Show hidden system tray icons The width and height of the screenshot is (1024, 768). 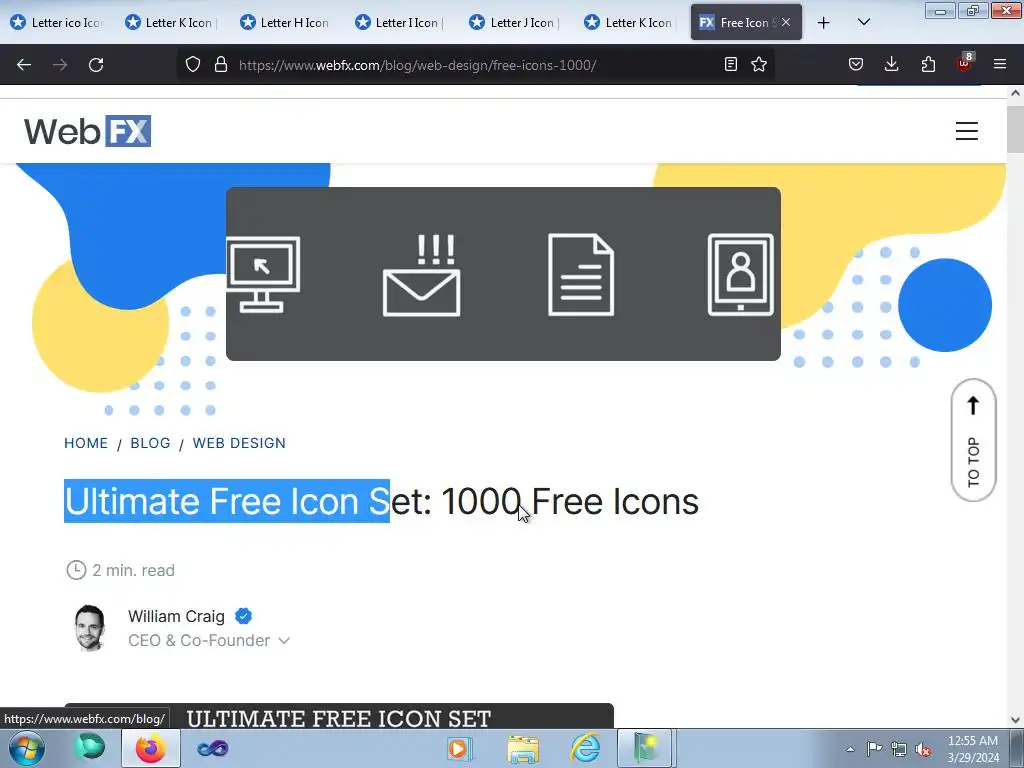click(850, 749)
